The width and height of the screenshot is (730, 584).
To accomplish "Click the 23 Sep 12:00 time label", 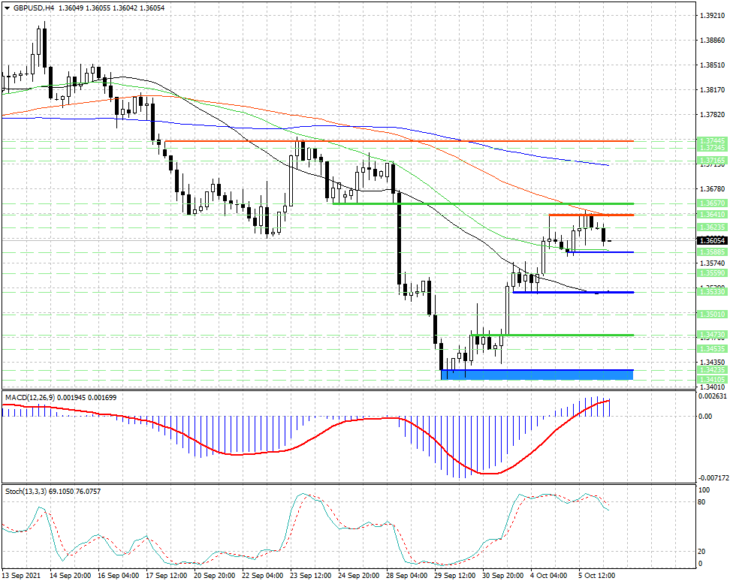I will coord(309,576).
